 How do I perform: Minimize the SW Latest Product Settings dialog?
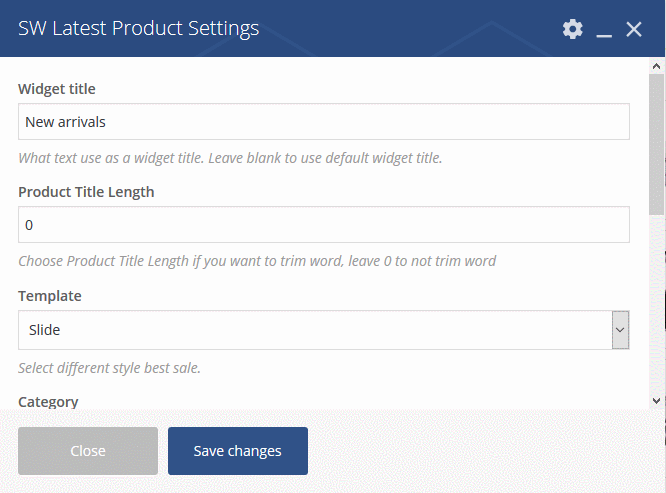(603, 30)
